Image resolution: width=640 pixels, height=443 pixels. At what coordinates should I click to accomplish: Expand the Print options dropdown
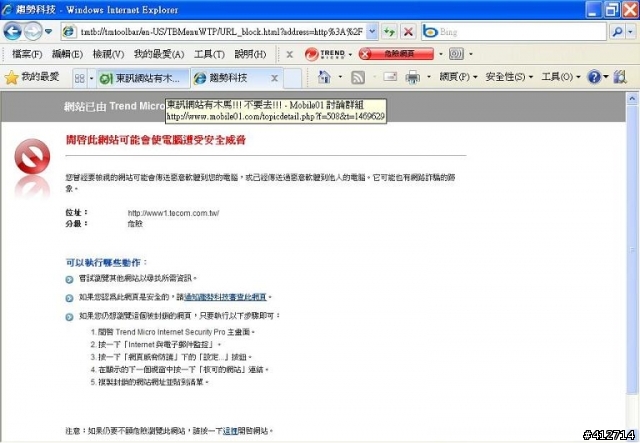[x=429, y=77]
